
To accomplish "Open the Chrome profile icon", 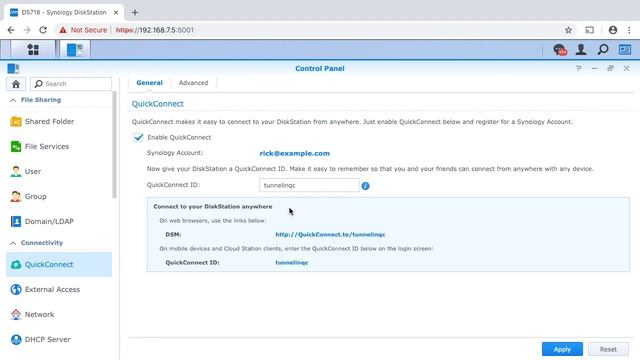I will tap(613, 30).
